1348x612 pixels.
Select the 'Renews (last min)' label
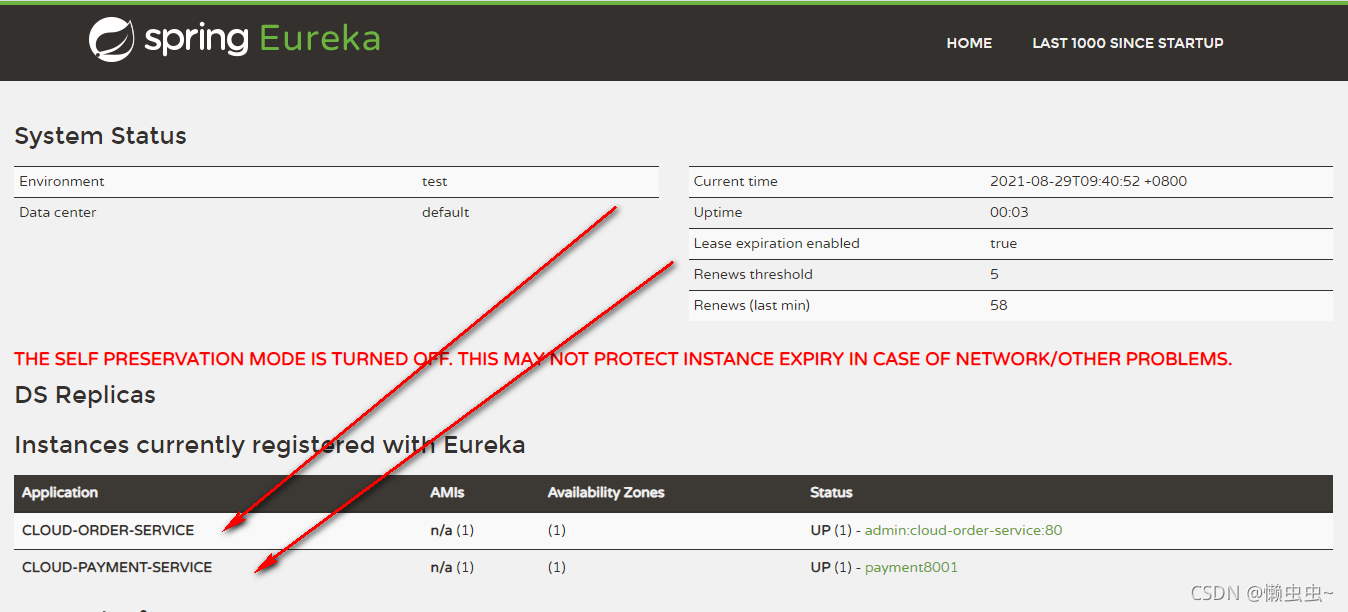[x=751, y=305]
